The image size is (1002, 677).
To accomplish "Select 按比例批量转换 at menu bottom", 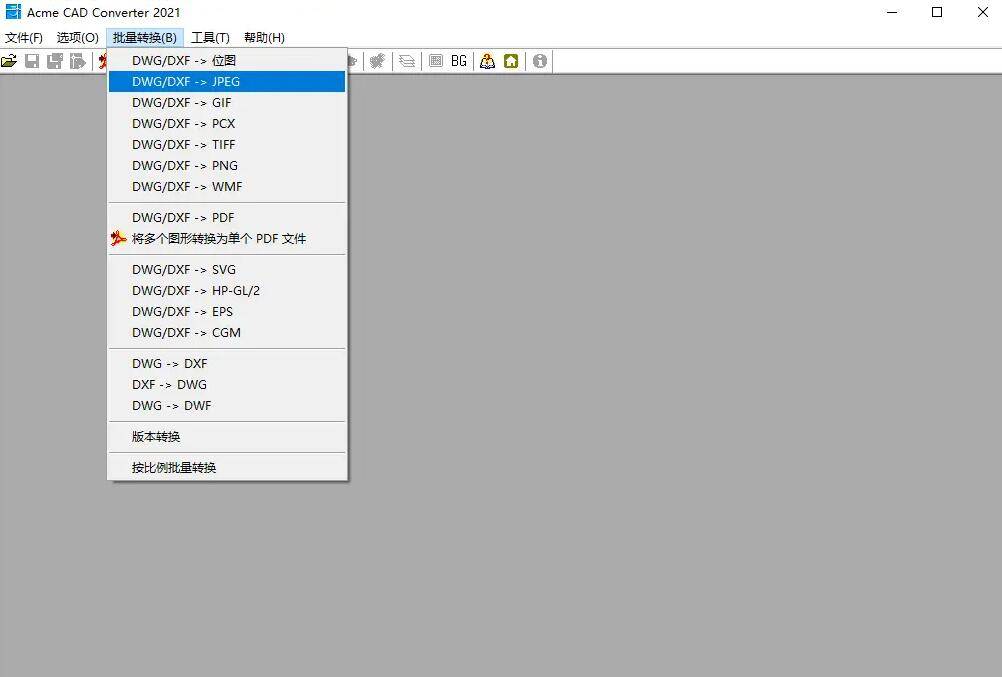I will pyautogui.click(x=174, y=468).
